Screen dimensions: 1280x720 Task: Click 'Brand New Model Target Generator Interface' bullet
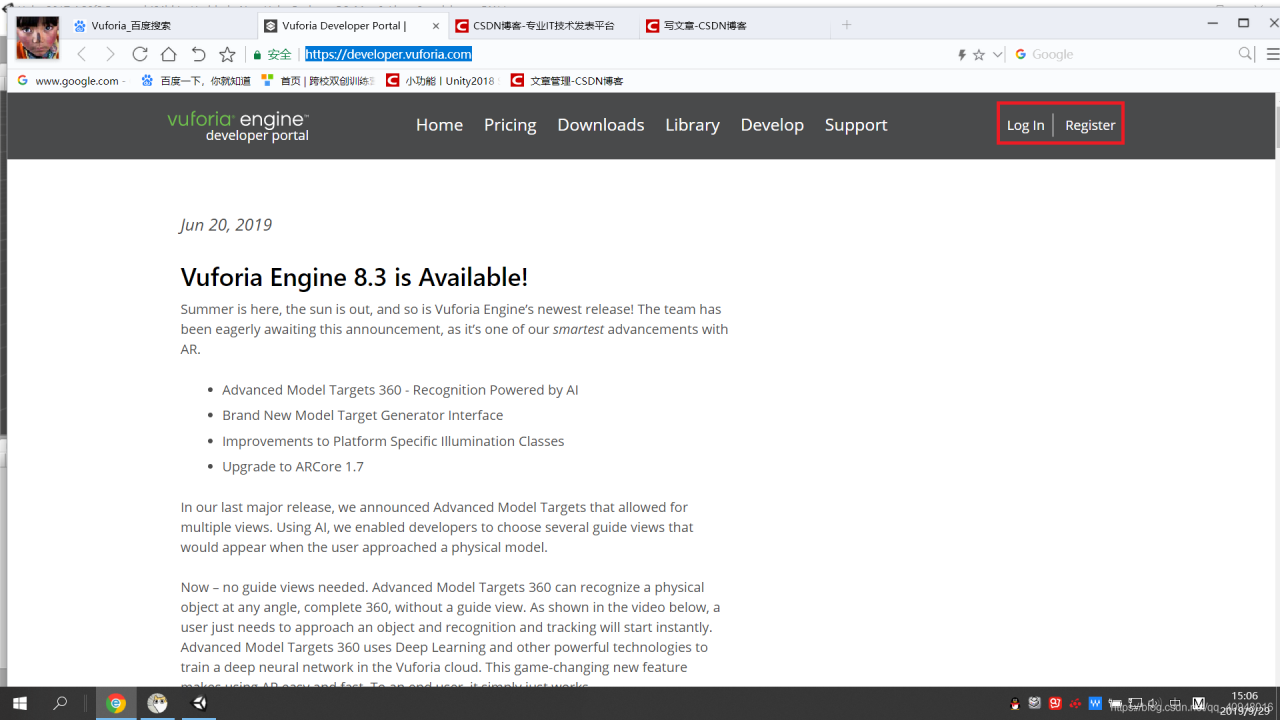pyautogui.click(x=362, y=415)
